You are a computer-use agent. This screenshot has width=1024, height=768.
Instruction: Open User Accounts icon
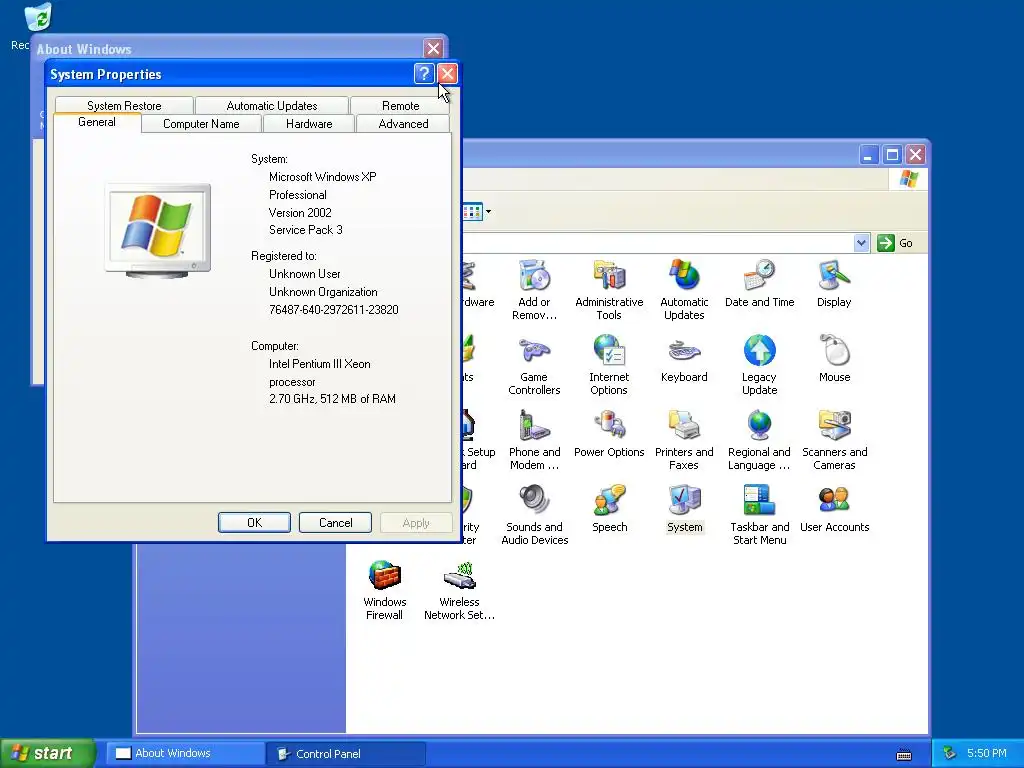(x=834, y=509)
